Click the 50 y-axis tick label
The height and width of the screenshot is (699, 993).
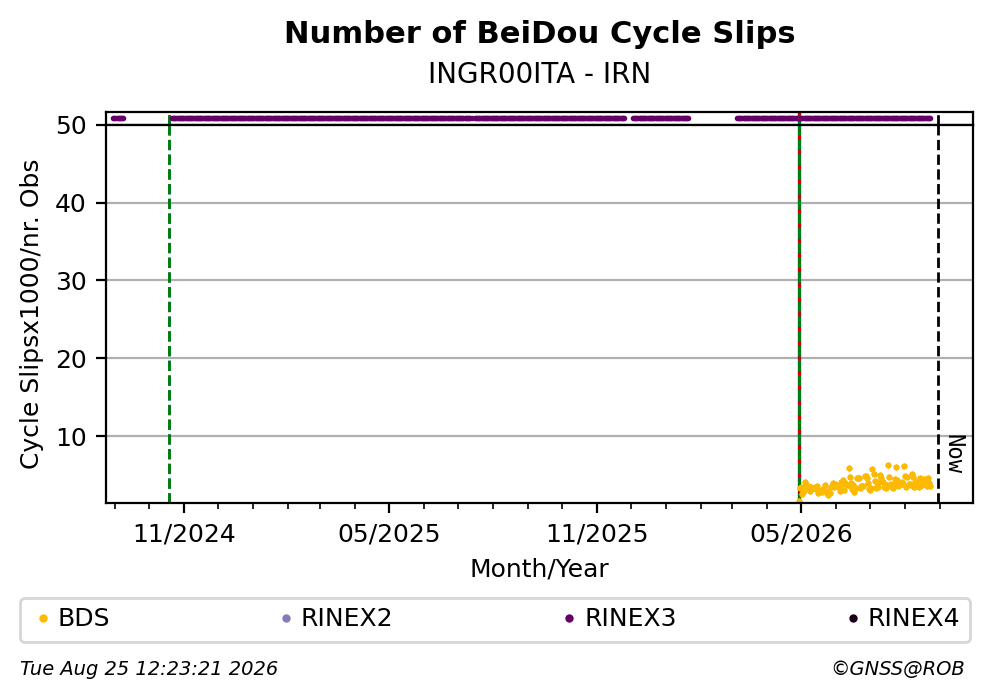tap(71, 125)
